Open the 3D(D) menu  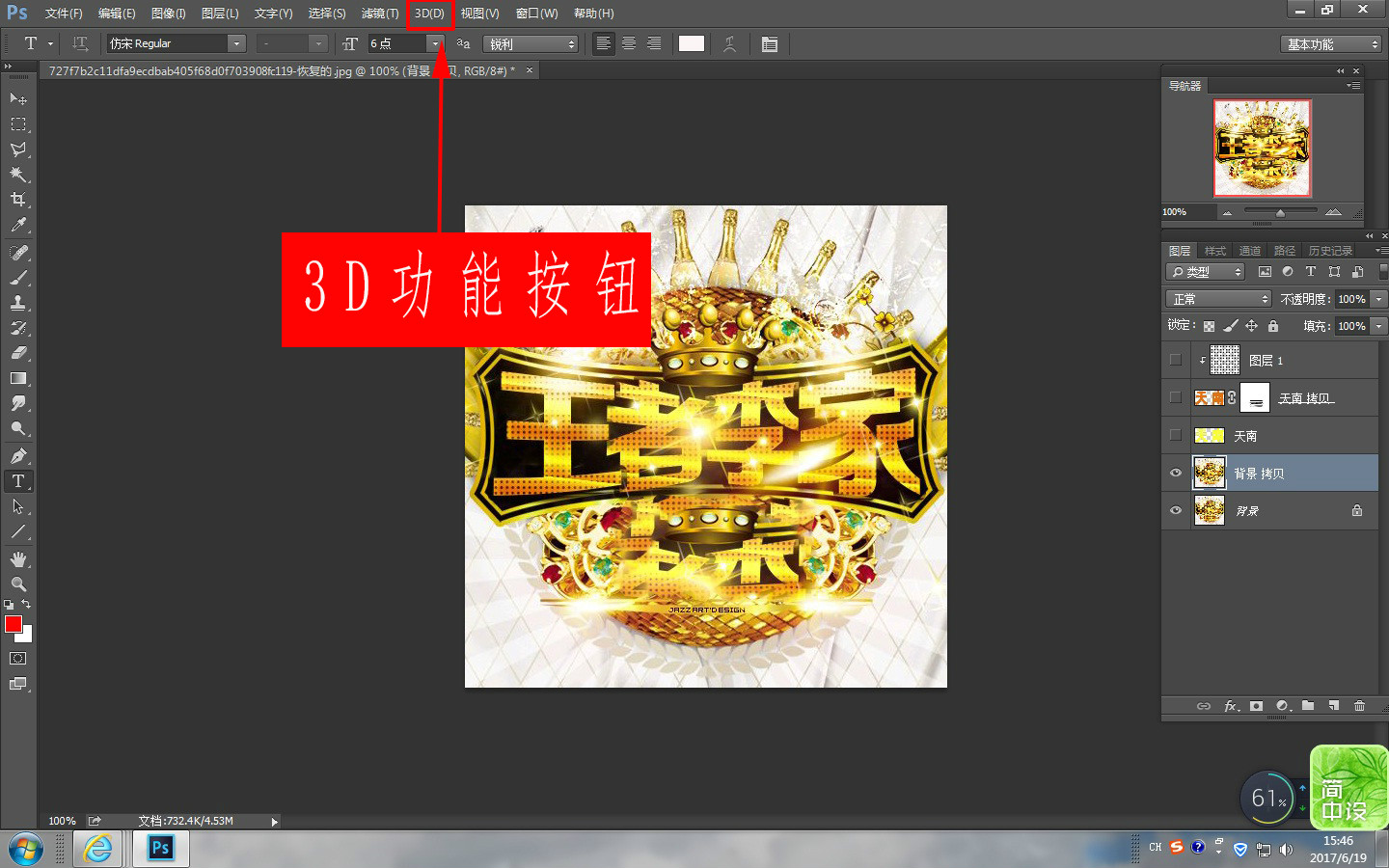[x=429, y=14]
